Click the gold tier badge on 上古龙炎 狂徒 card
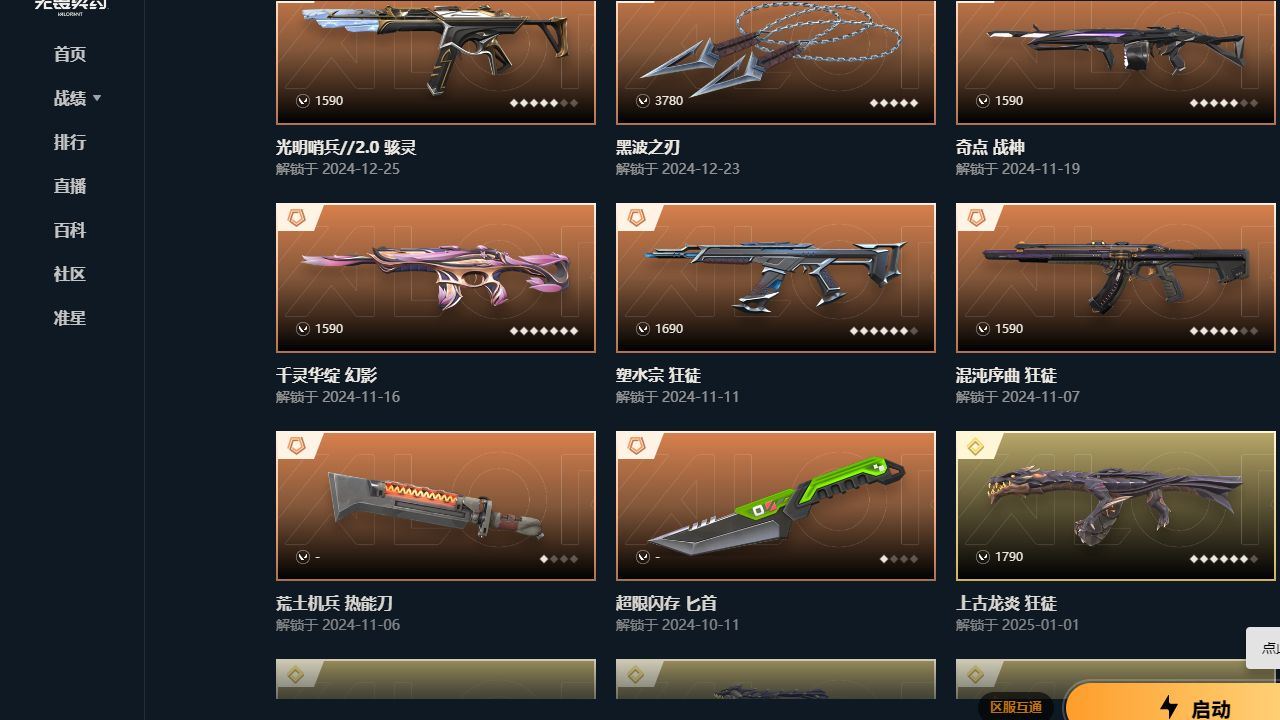1280x720 pixels. point(976,445)
